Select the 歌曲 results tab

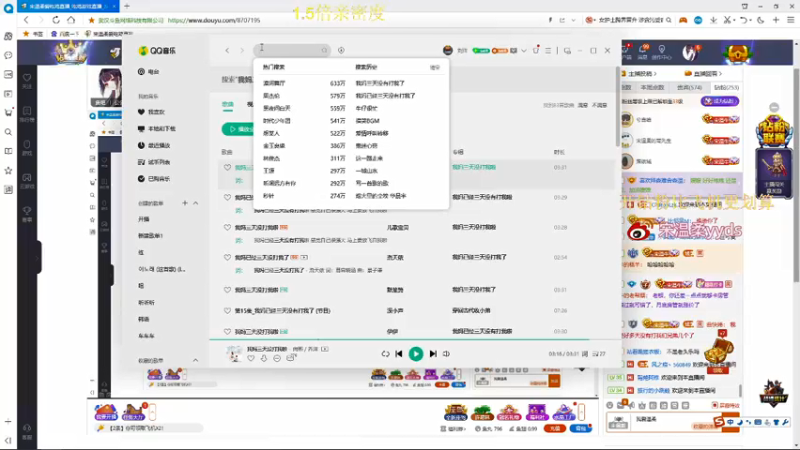pos(228,105)
